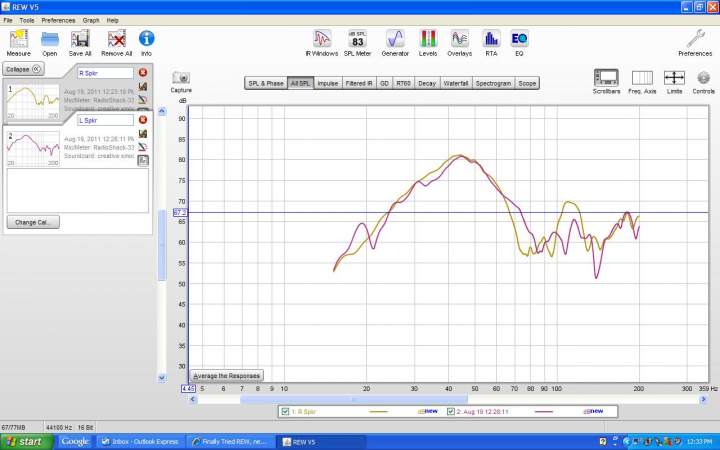Open the Graph menu
This screenshot has height=450, width=720.
point(91,21)
